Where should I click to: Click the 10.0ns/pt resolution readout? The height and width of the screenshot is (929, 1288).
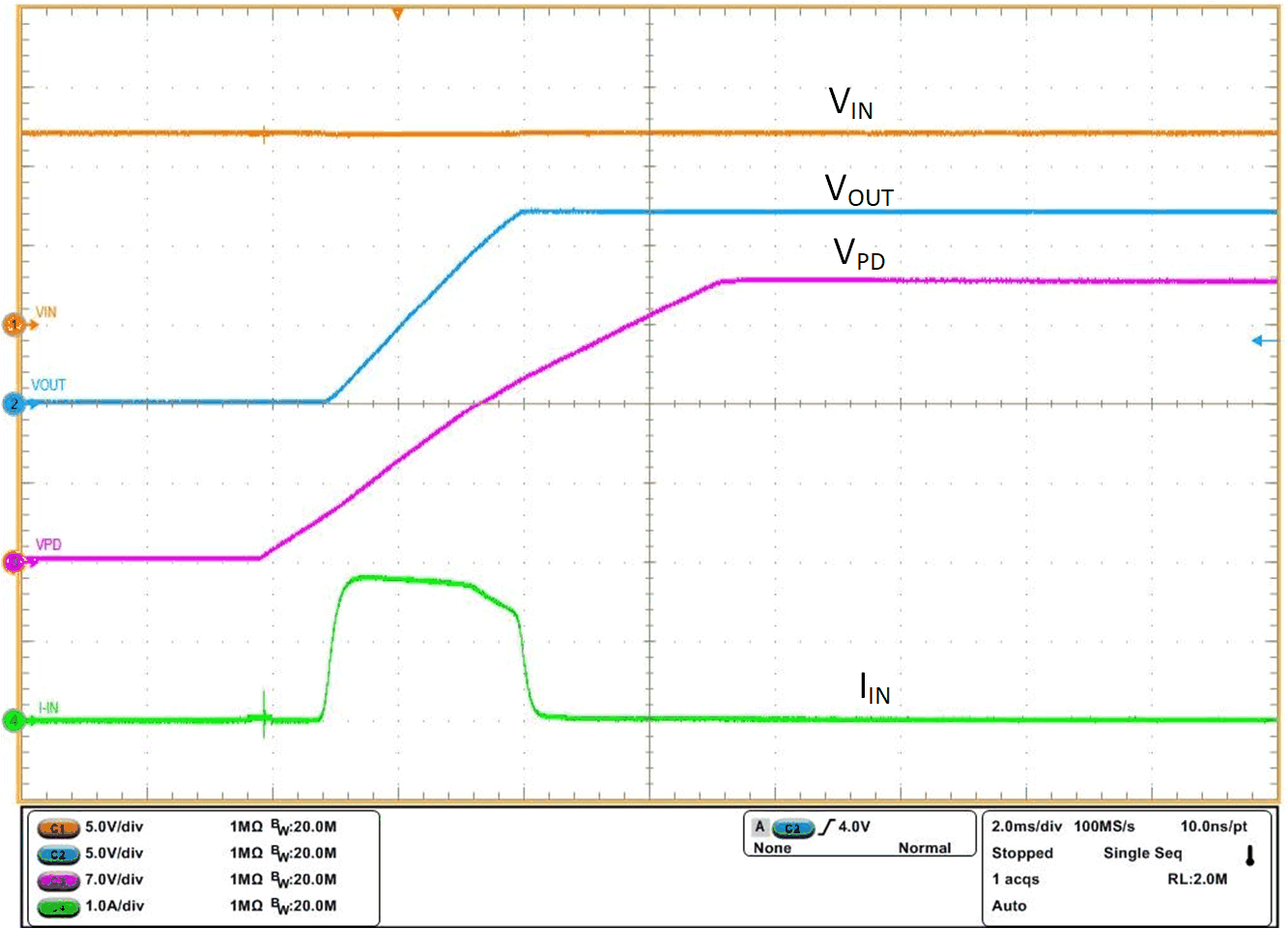pyautogui.click(x=1214, y=827)
